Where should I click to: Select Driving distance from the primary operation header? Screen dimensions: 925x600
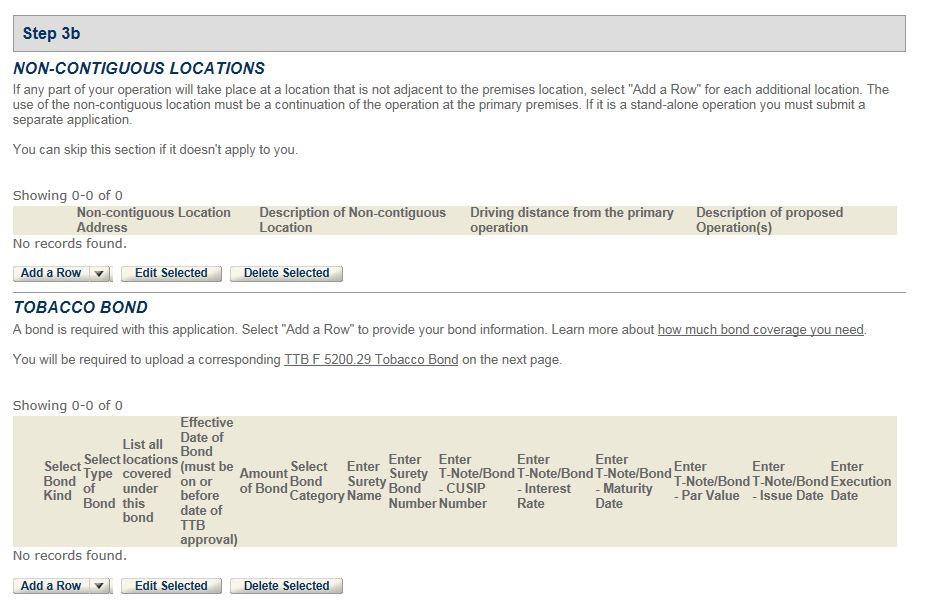[571, 220]
